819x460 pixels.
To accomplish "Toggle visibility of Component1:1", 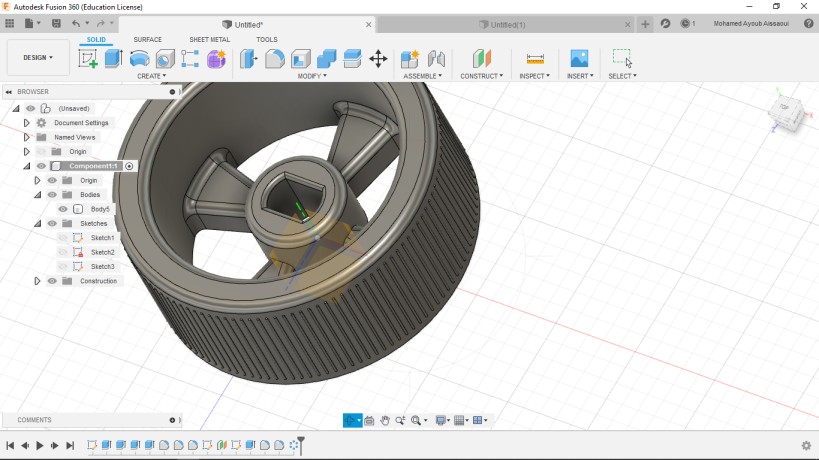I will (x=41, y=166).
